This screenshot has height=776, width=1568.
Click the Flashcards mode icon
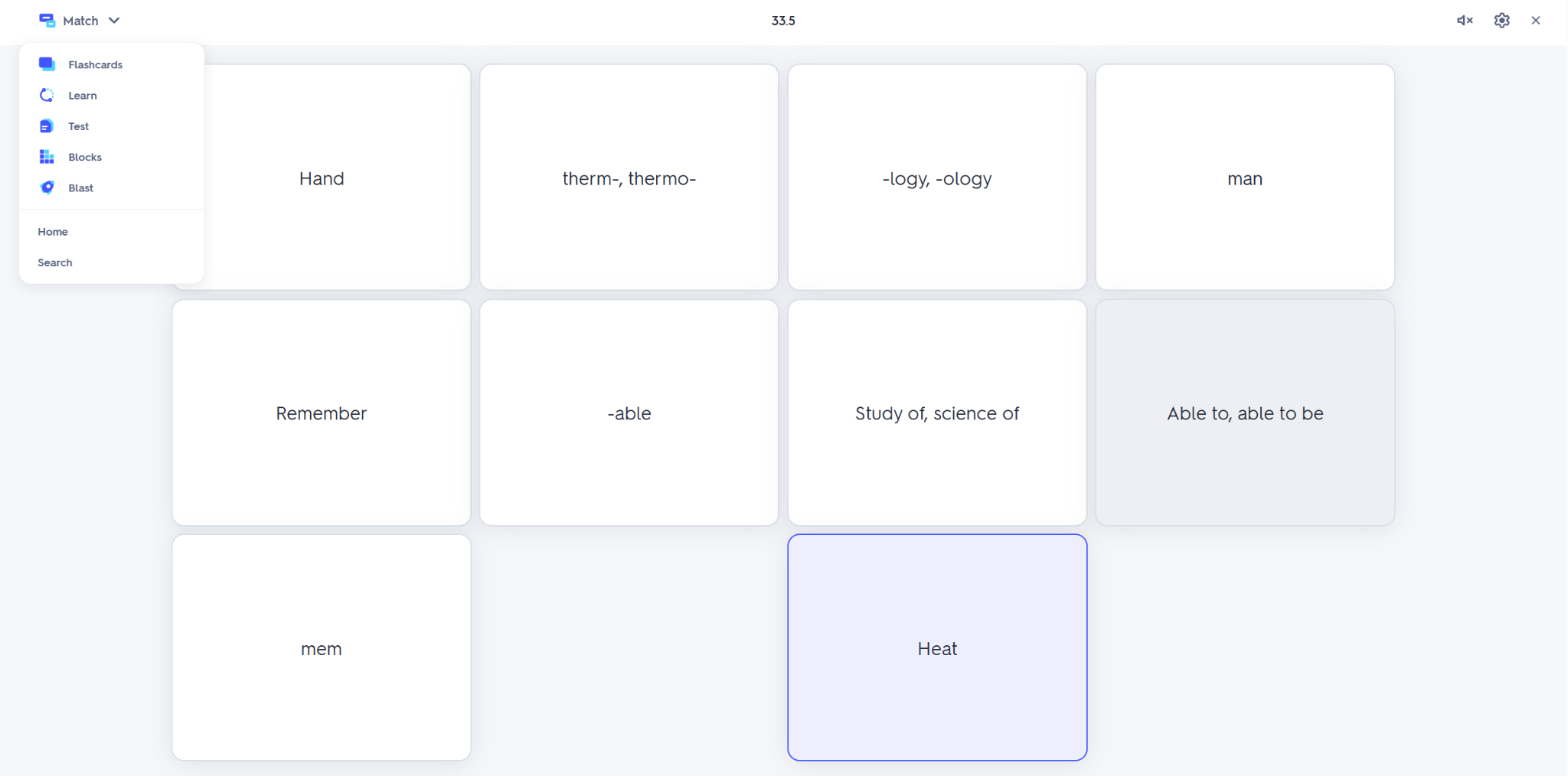tap(47, 64)
